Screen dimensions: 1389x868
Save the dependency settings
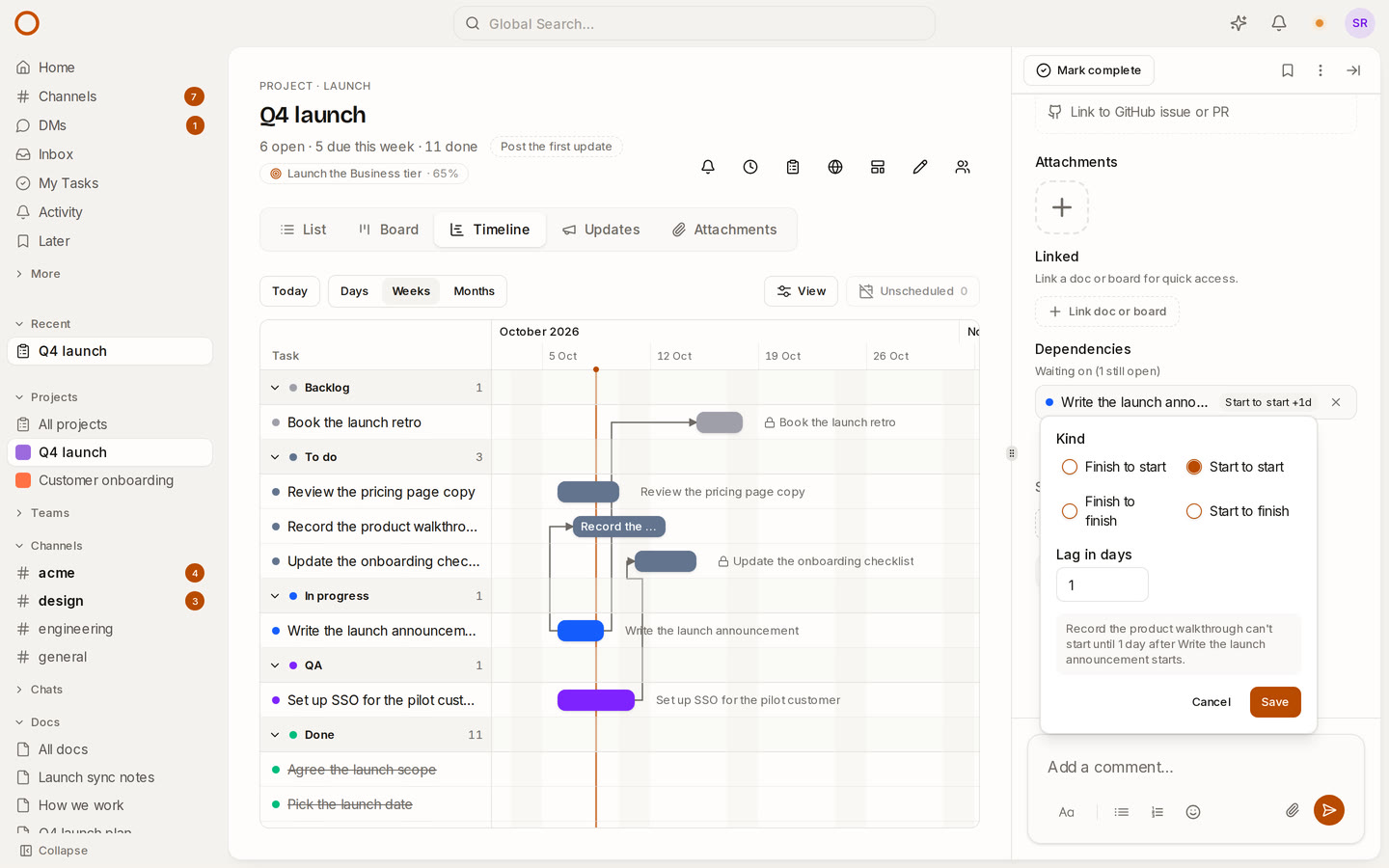pos(1275,702)
